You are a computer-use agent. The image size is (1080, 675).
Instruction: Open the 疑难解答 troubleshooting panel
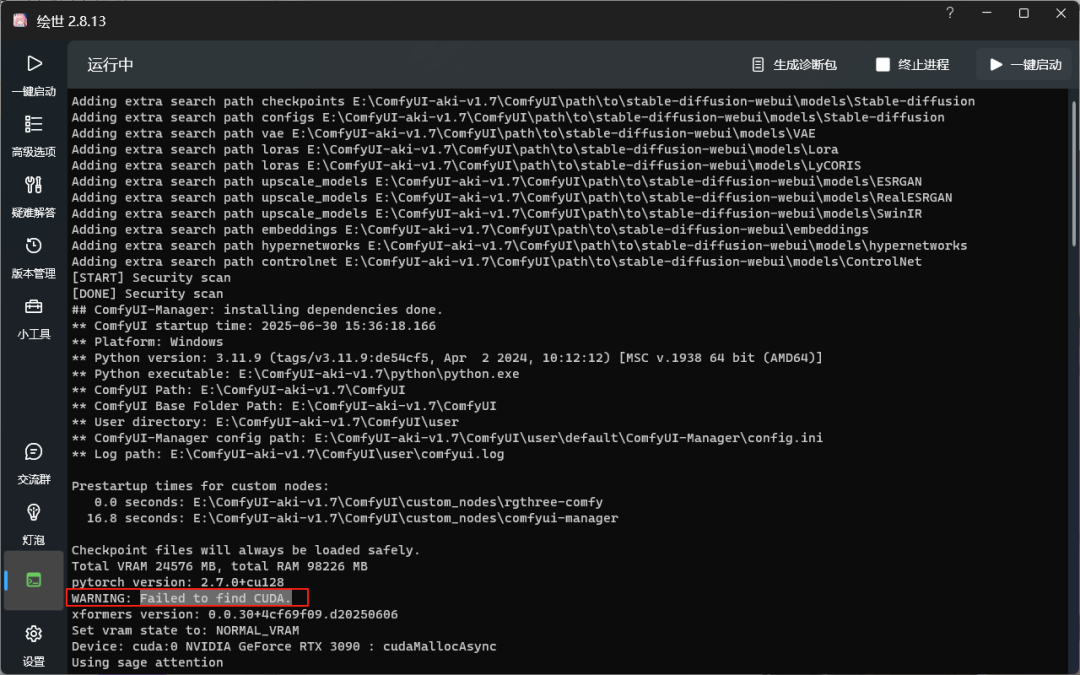point(33,195)
